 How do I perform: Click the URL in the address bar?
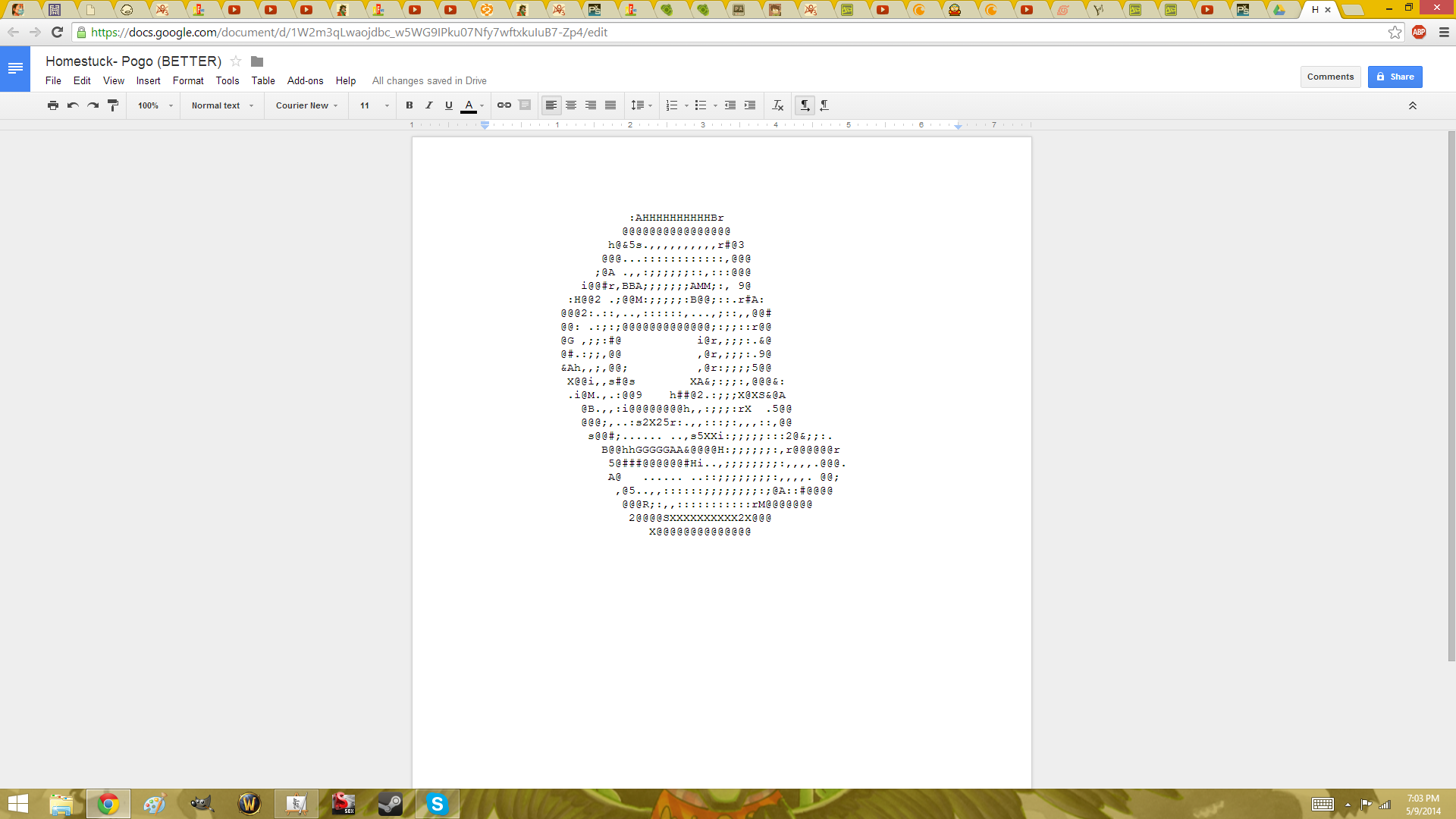(x=349, y=32)
